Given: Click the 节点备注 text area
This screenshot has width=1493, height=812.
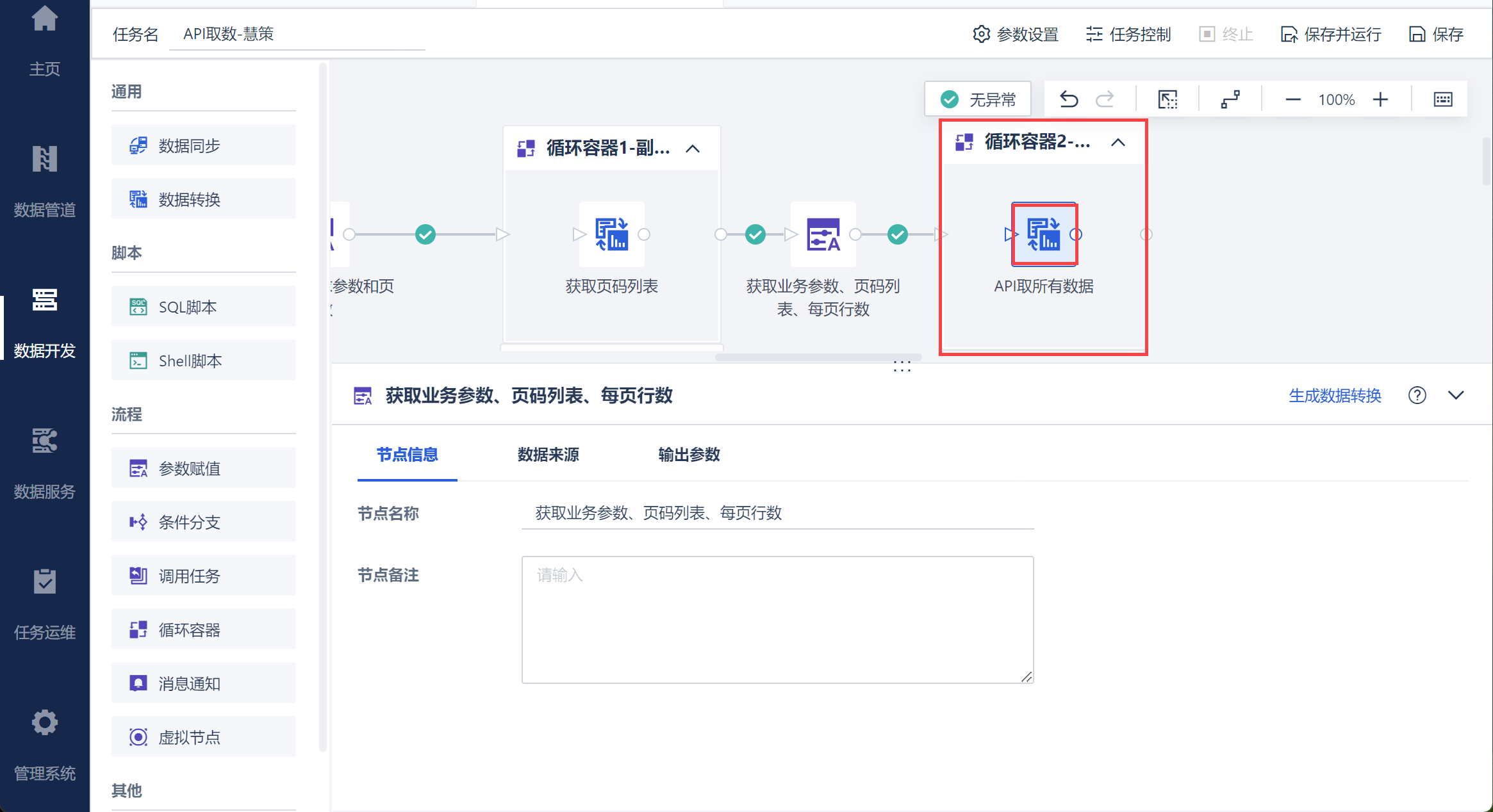Looking at the screenshot, I should point(777,619).
